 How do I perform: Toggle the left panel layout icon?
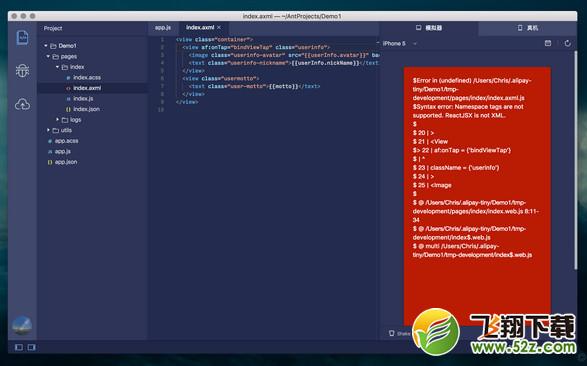19,347
